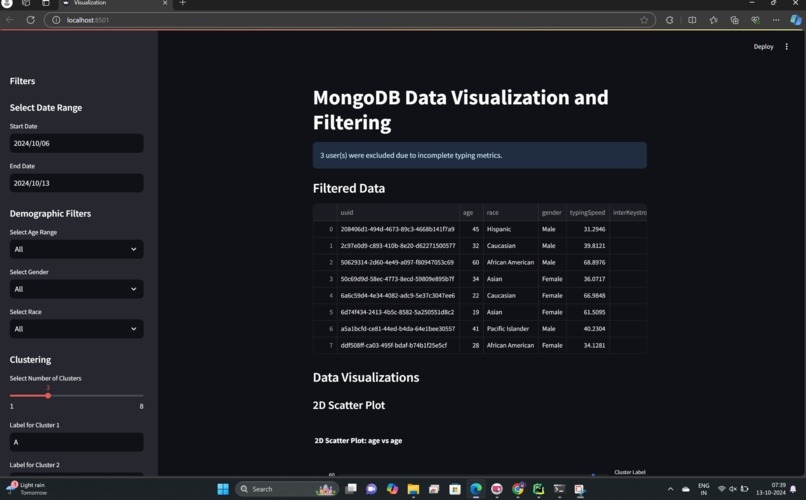Open File Explorer from the taskbar
Viewport: 806px width, 500px height.
[x=413, y=489]
